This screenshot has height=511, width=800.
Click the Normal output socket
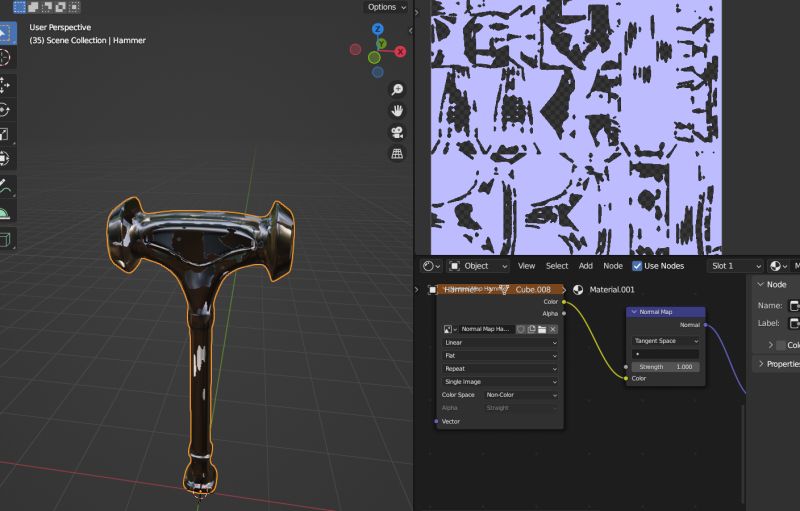706,325
